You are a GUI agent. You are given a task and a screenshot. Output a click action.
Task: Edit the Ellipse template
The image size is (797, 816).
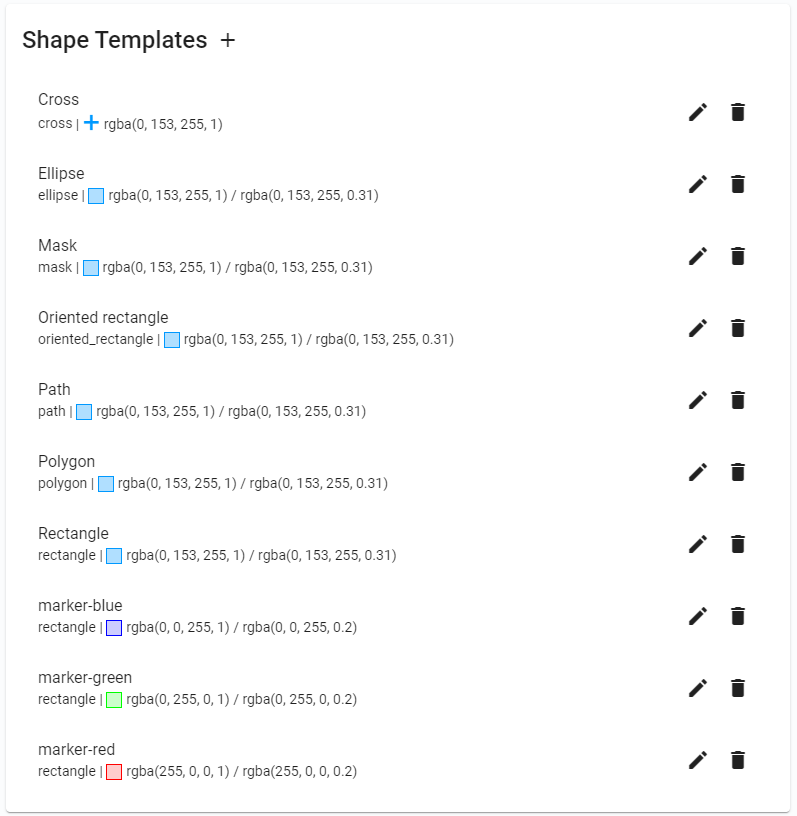[698, 184]
